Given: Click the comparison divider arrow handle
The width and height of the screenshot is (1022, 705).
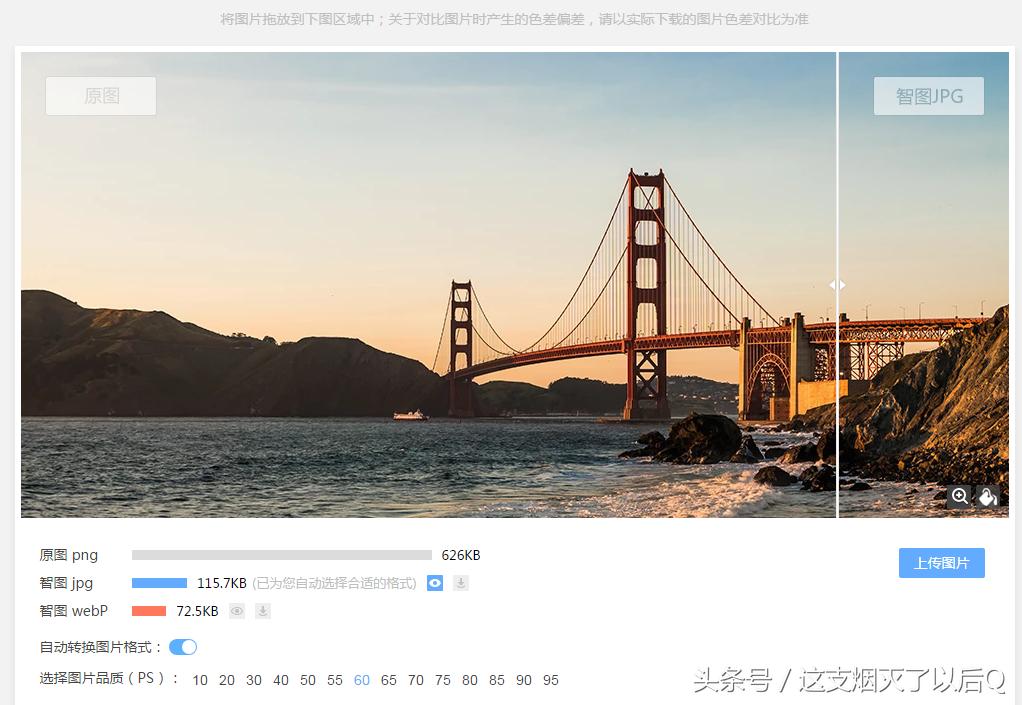Looking at the screenshot, I should (838, 285).
